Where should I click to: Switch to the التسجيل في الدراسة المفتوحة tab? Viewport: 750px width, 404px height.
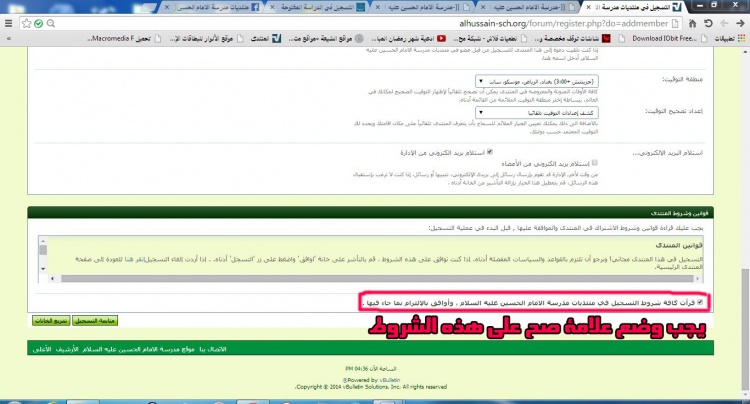(318, 7)
